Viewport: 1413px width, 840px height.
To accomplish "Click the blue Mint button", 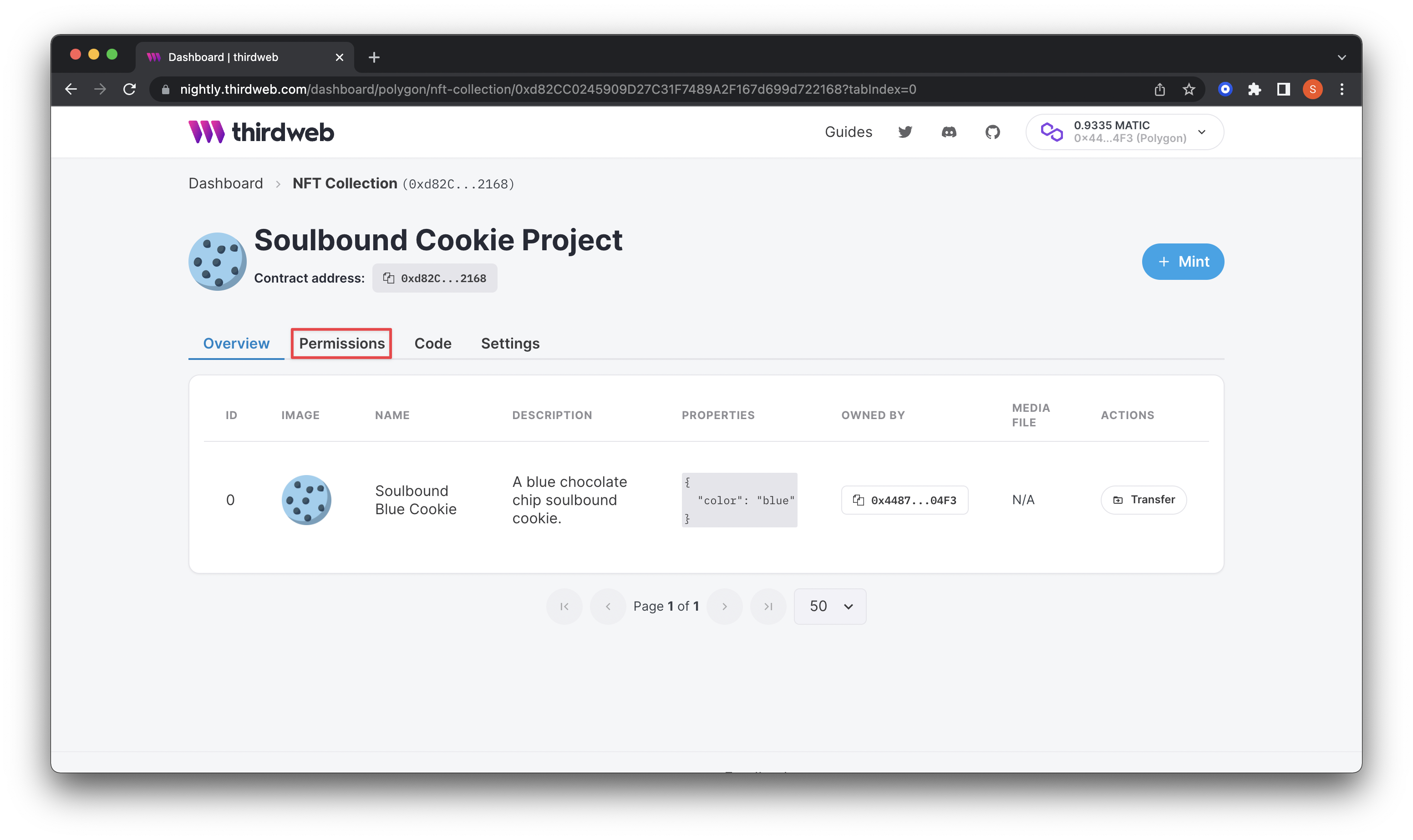I will point(1183,261).
